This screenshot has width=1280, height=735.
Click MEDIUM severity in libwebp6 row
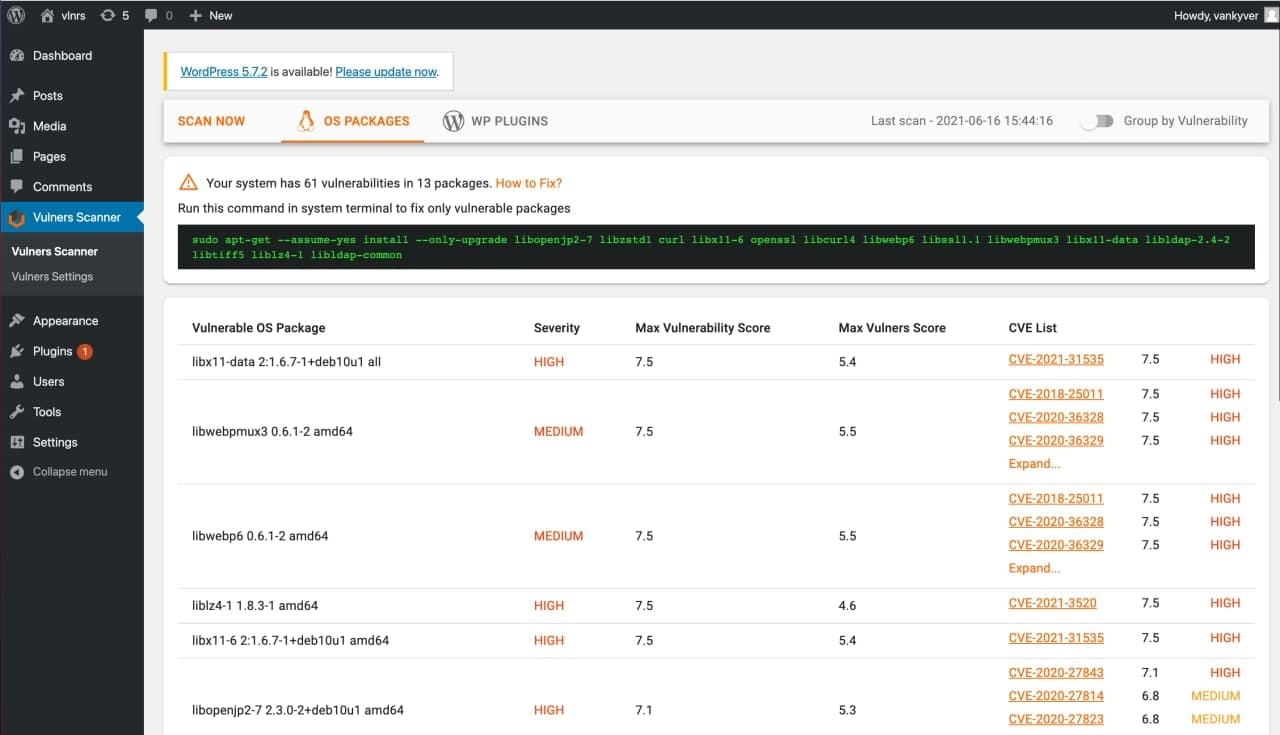pyautogui.click(x=558, y=536)
